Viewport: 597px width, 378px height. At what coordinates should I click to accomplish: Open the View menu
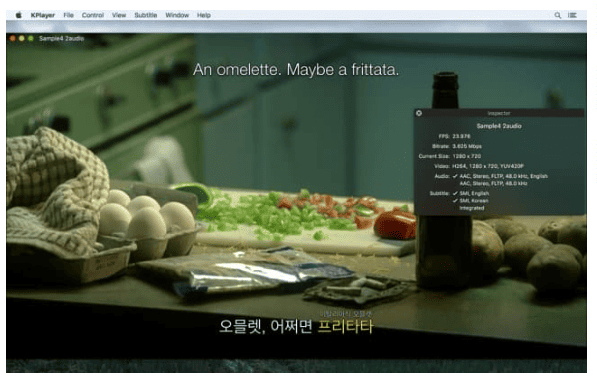click(119, 15)
